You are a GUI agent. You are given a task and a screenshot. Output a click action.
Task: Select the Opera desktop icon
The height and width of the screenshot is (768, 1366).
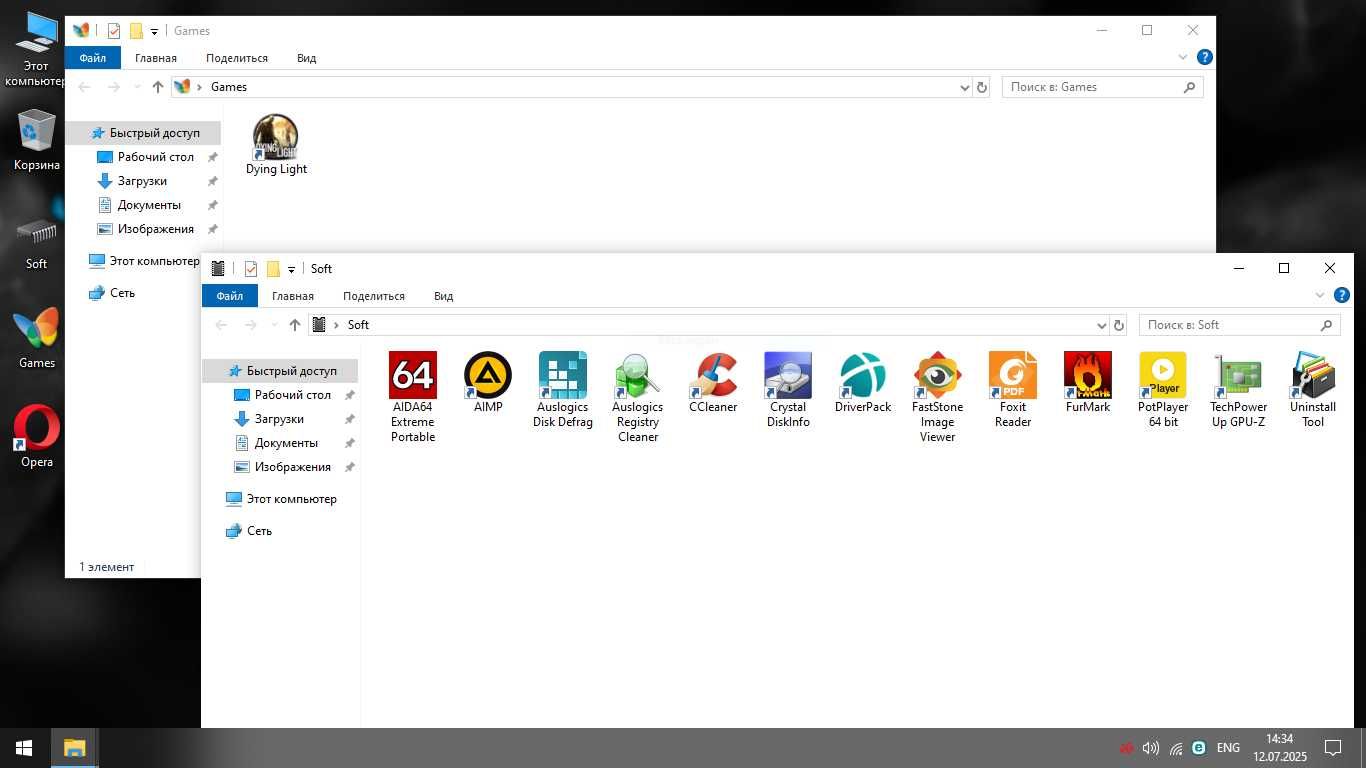(x=37, y=437)
